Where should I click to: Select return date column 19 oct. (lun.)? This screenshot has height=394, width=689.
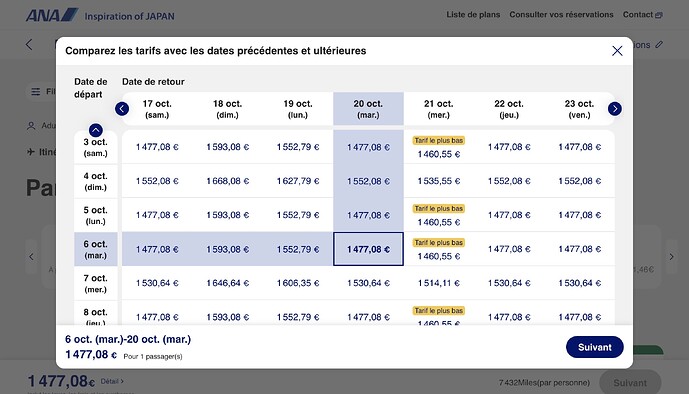(x=297, y=109)
